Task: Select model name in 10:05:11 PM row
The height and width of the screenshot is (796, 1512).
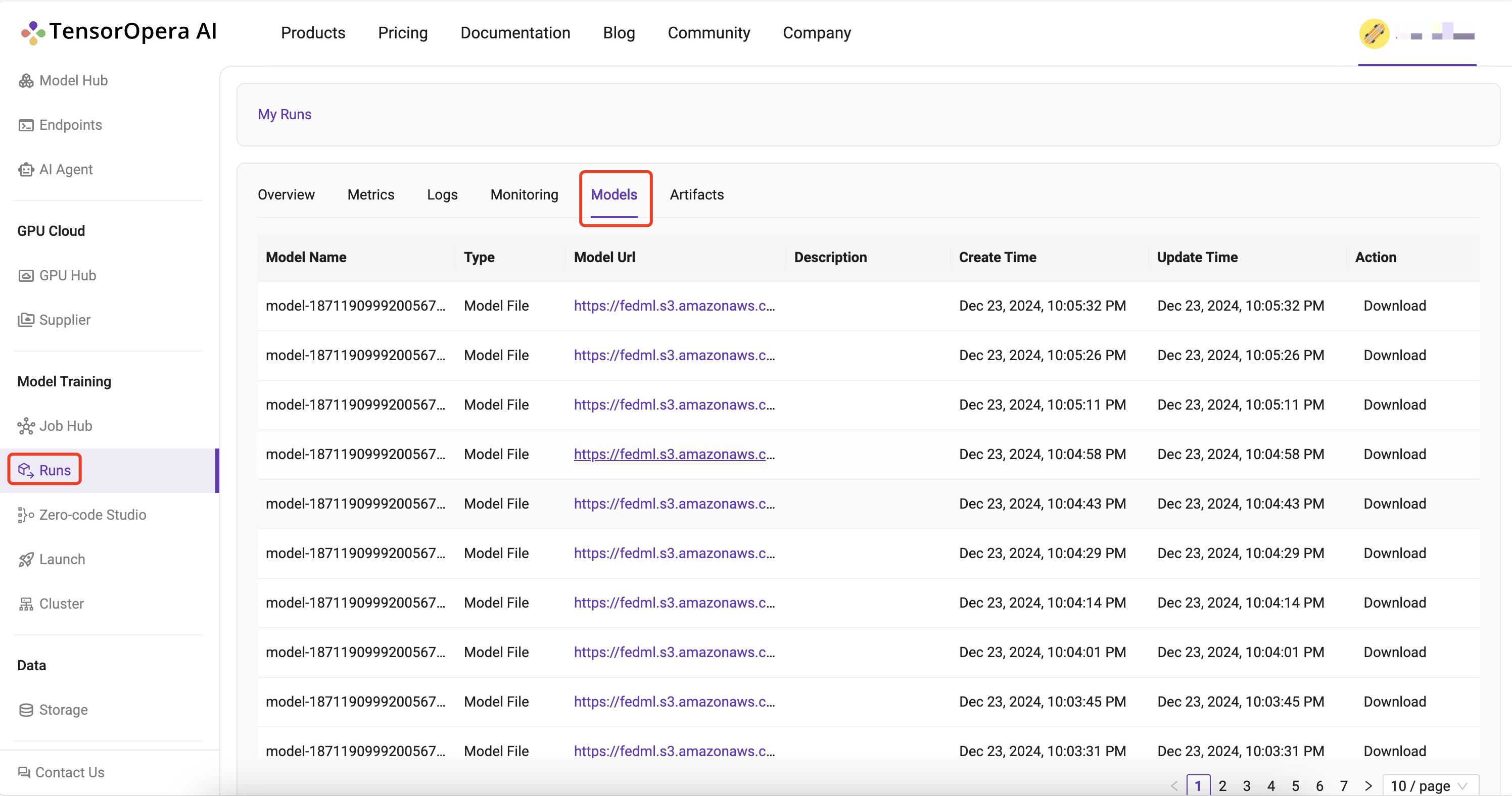Action: (355, 405)
